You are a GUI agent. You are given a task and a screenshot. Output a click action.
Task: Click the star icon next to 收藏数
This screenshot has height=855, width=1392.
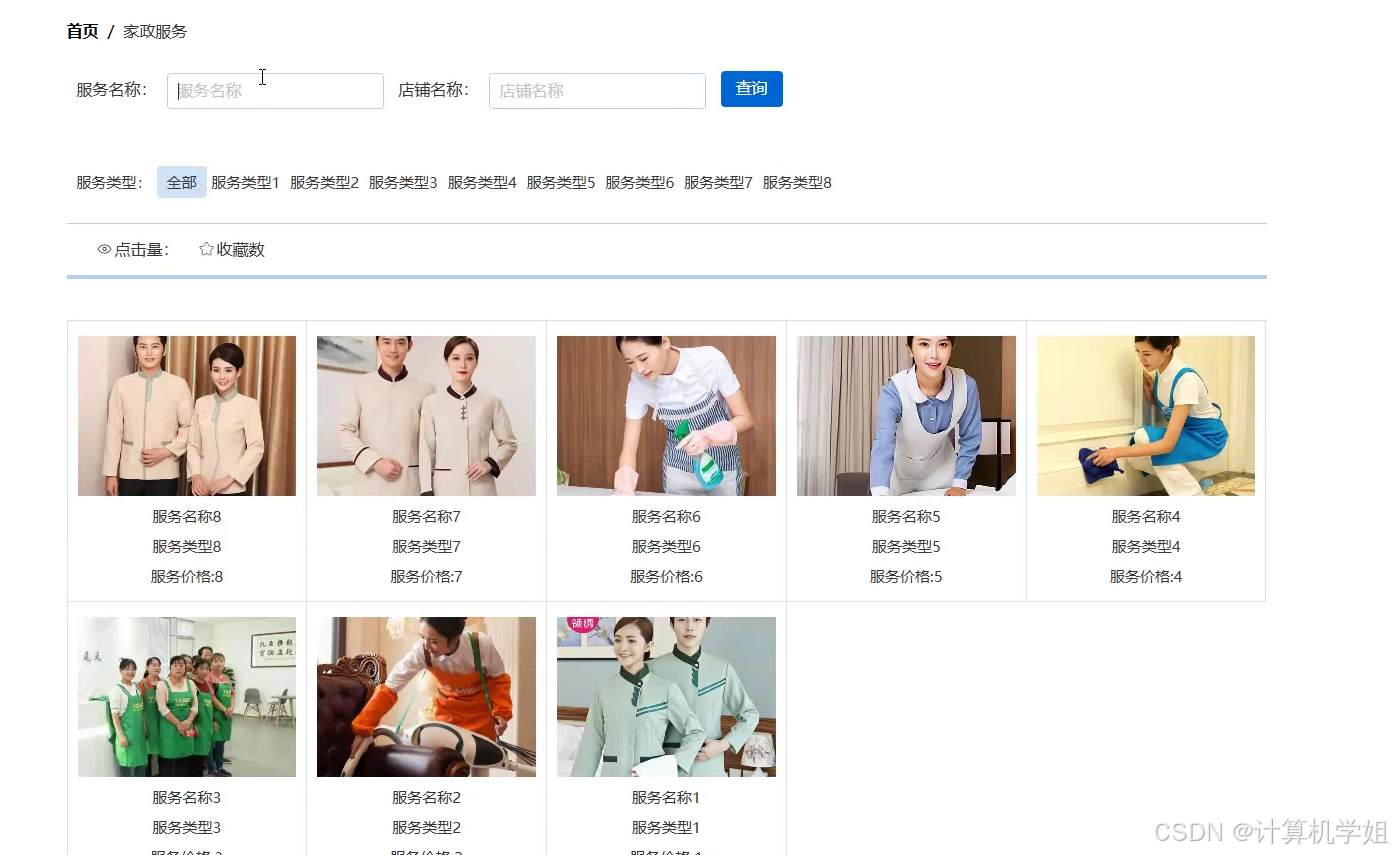pyautogui.click(x=206, y=249)
